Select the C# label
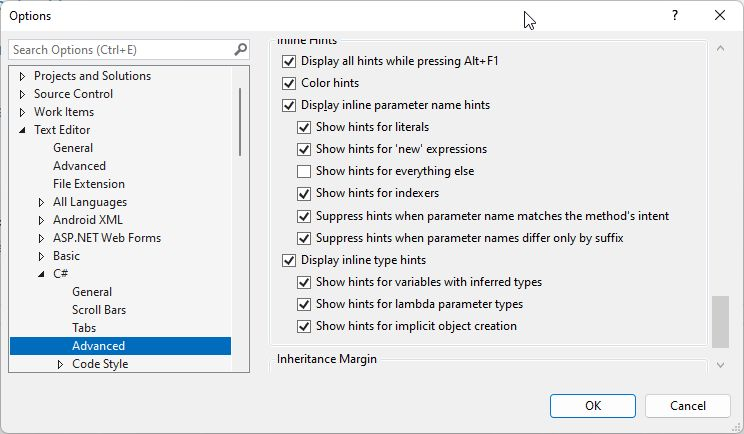The width and height of the screenshot is (744, 434). (60, 274)
